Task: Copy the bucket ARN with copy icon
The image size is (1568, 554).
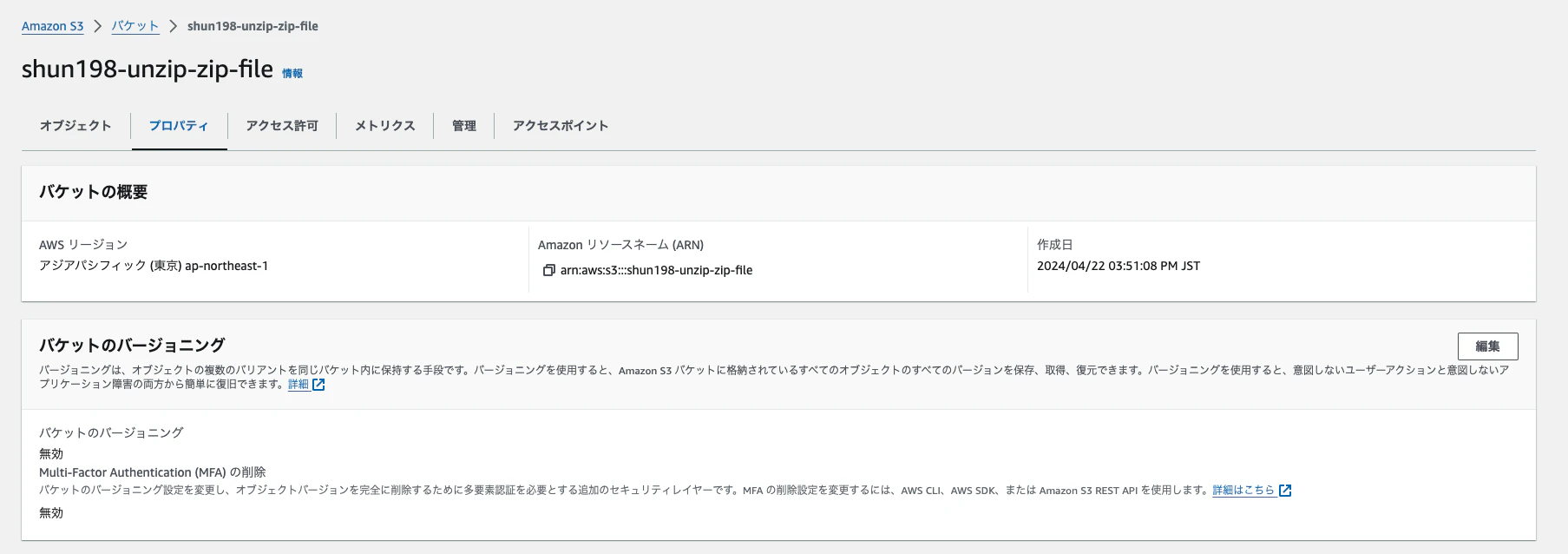Action: click(x=548, y=270)
